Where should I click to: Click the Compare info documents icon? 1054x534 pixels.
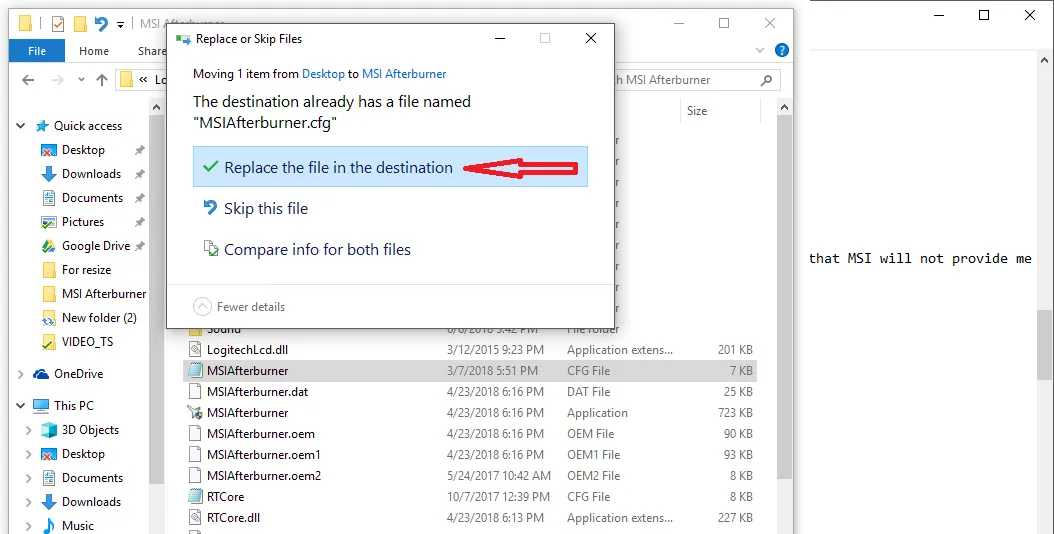(x=210, y=248)
